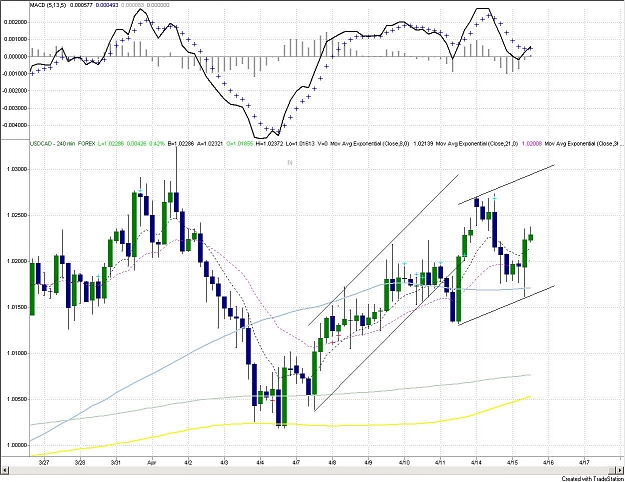Click the left scroll arrow of the horizontal scrollbar
This screenshot has height=482, width=625.
(x=4, y=470)
